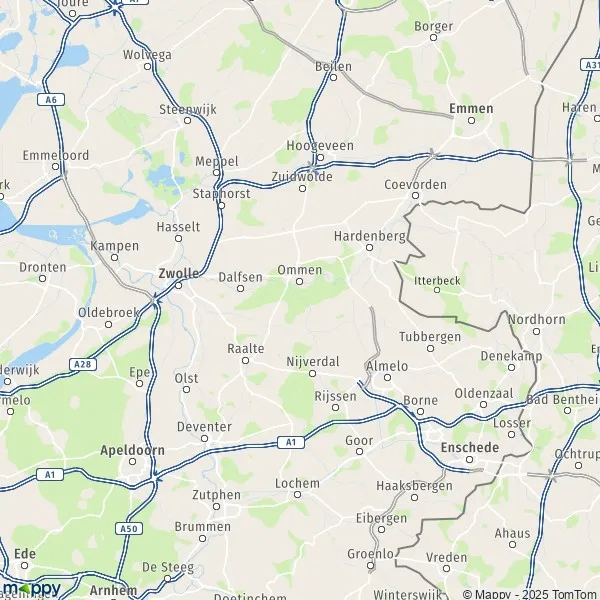Select the Zwolle city marker
The image size is (600, 600).
click(x=178, y=285)
